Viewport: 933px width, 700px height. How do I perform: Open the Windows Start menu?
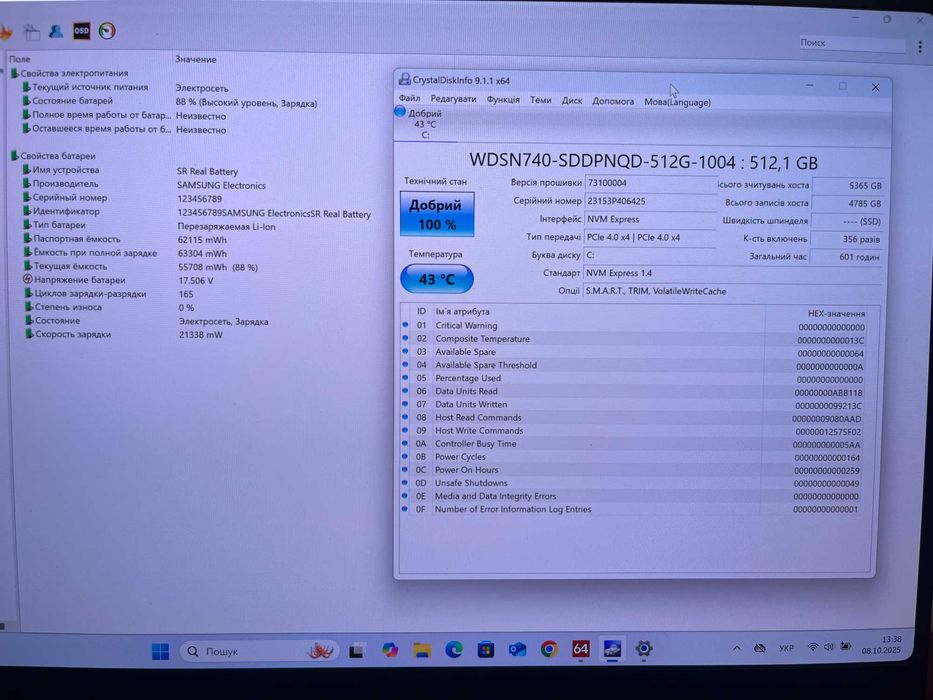(x=160, y=652)
